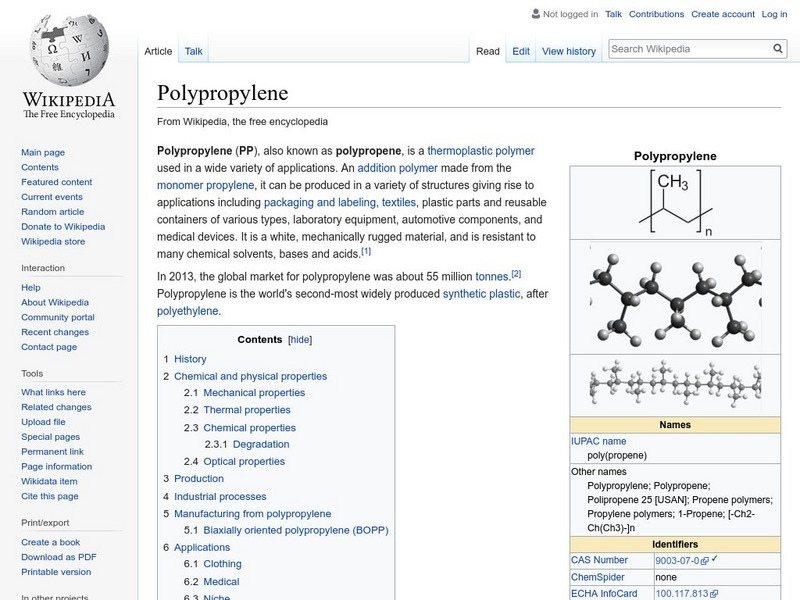The height and width of the screenshot is (600, 800).
Task: Follow the tonnes link
Action: click(492, 277)
